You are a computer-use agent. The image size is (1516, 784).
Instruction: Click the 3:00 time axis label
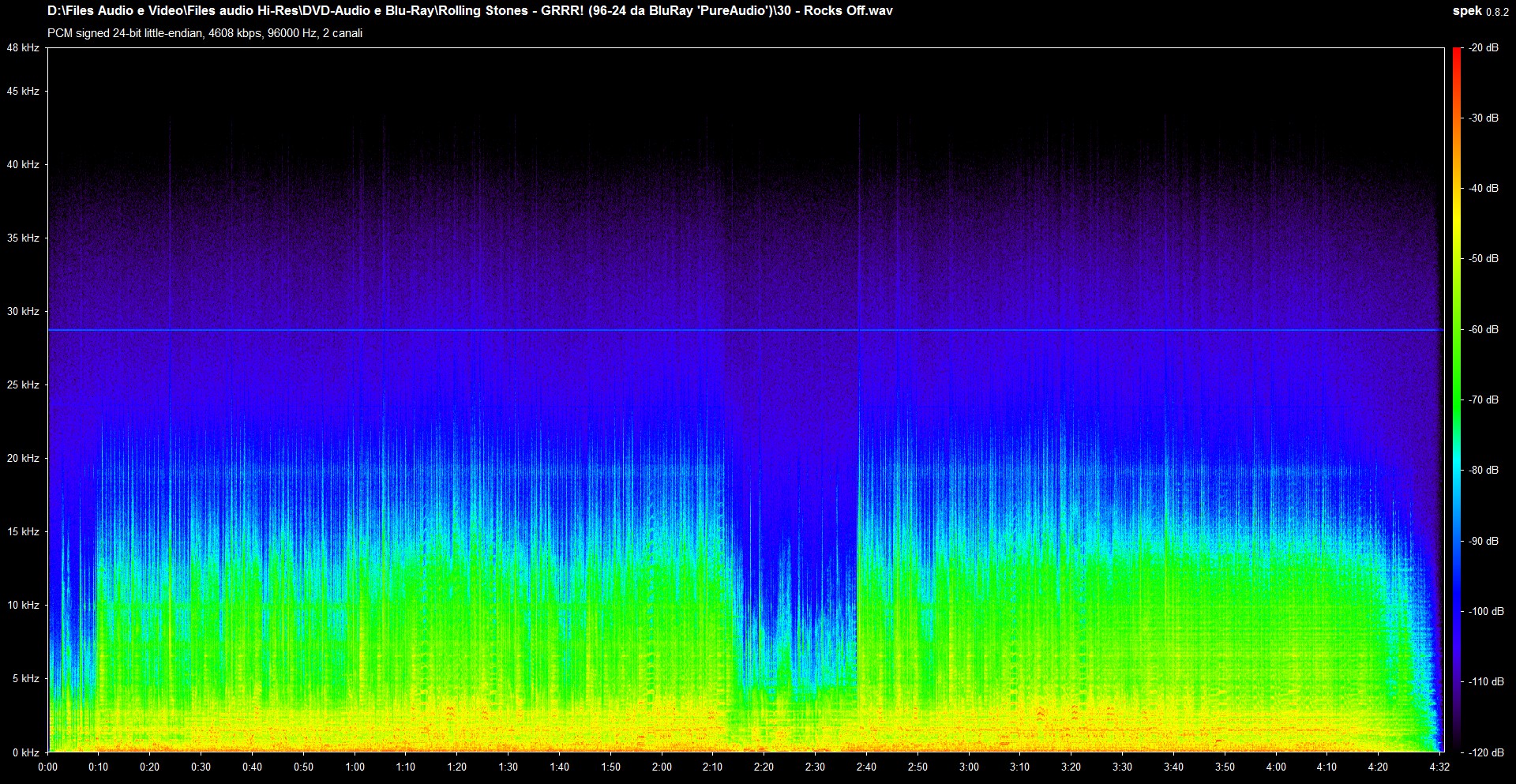pyautogui.click(x=969, y=767)
